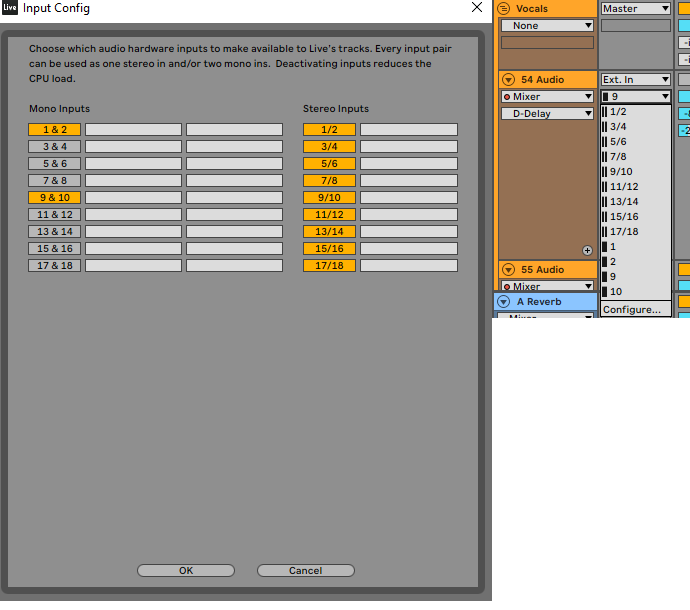Select mono input 9 in channel list
The height and width of the screenshot is (610, 690).
[x=636, y=276]
